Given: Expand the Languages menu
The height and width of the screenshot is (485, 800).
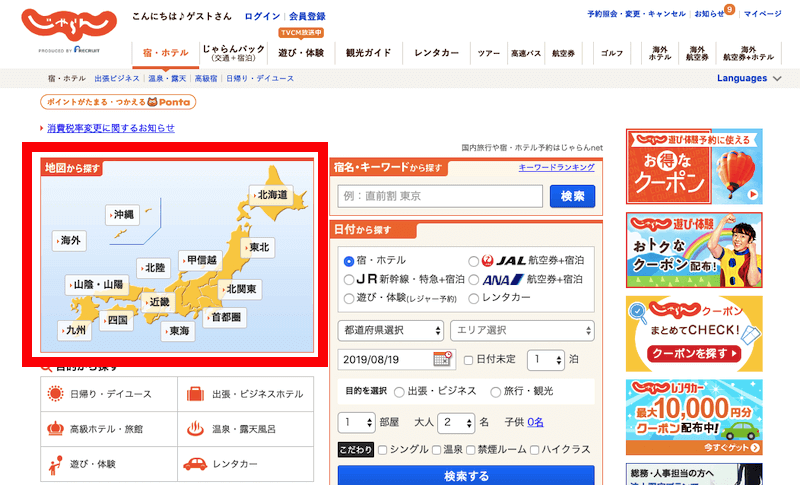Looking at the screenshot, I should 748,78.
